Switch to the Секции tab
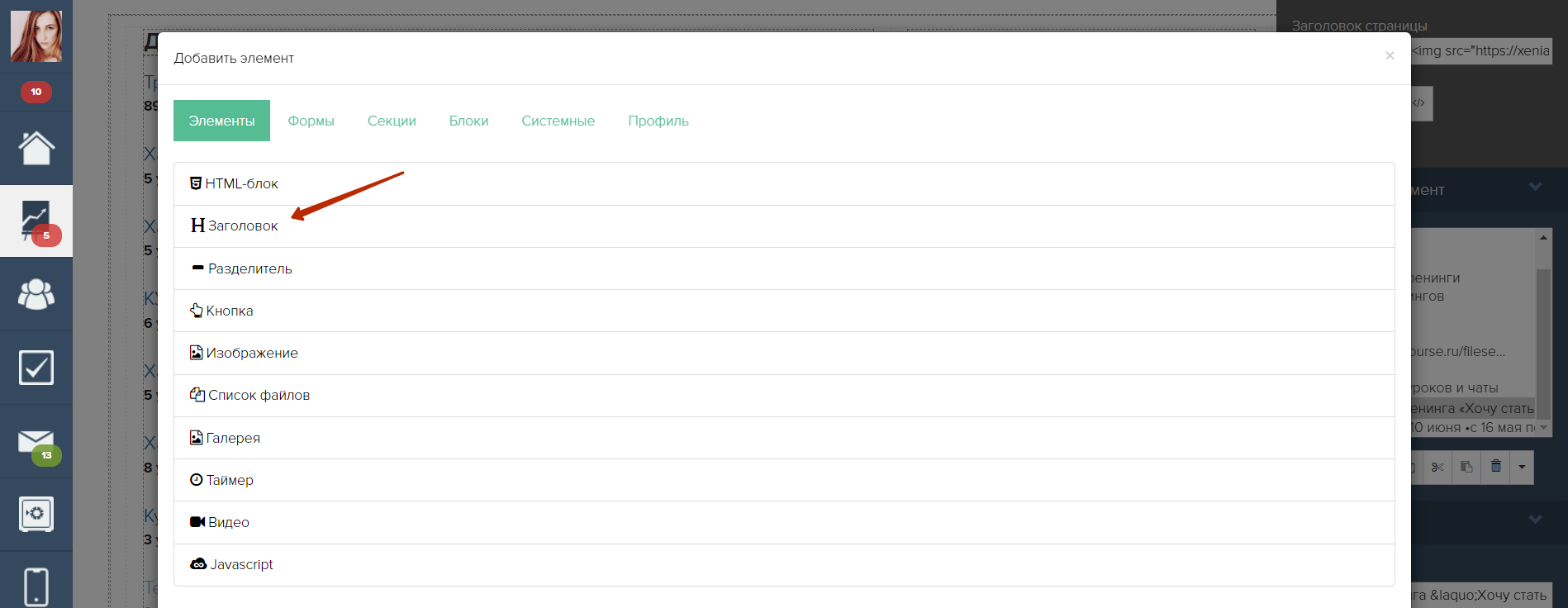The width and height of the screenshot is (1568, 608). (x=392, y=121)
